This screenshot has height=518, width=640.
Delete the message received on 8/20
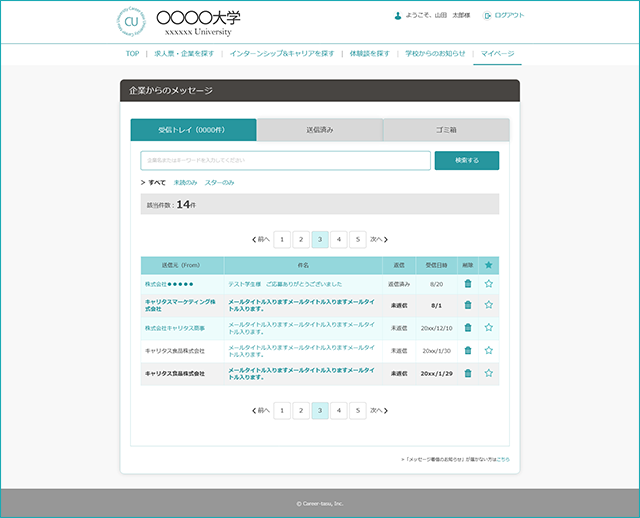(468, 284)
